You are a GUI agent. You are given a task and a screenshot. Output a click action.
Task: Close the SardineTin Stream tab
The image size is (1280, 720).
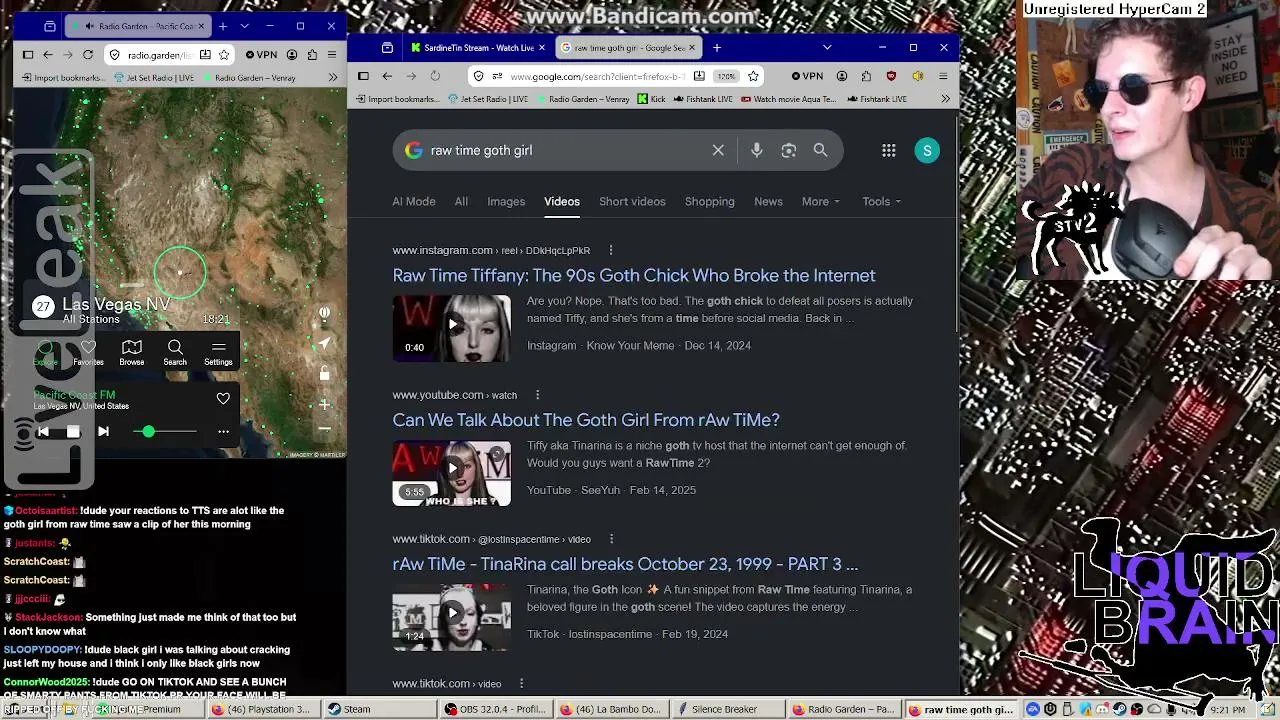coord(542,47)
